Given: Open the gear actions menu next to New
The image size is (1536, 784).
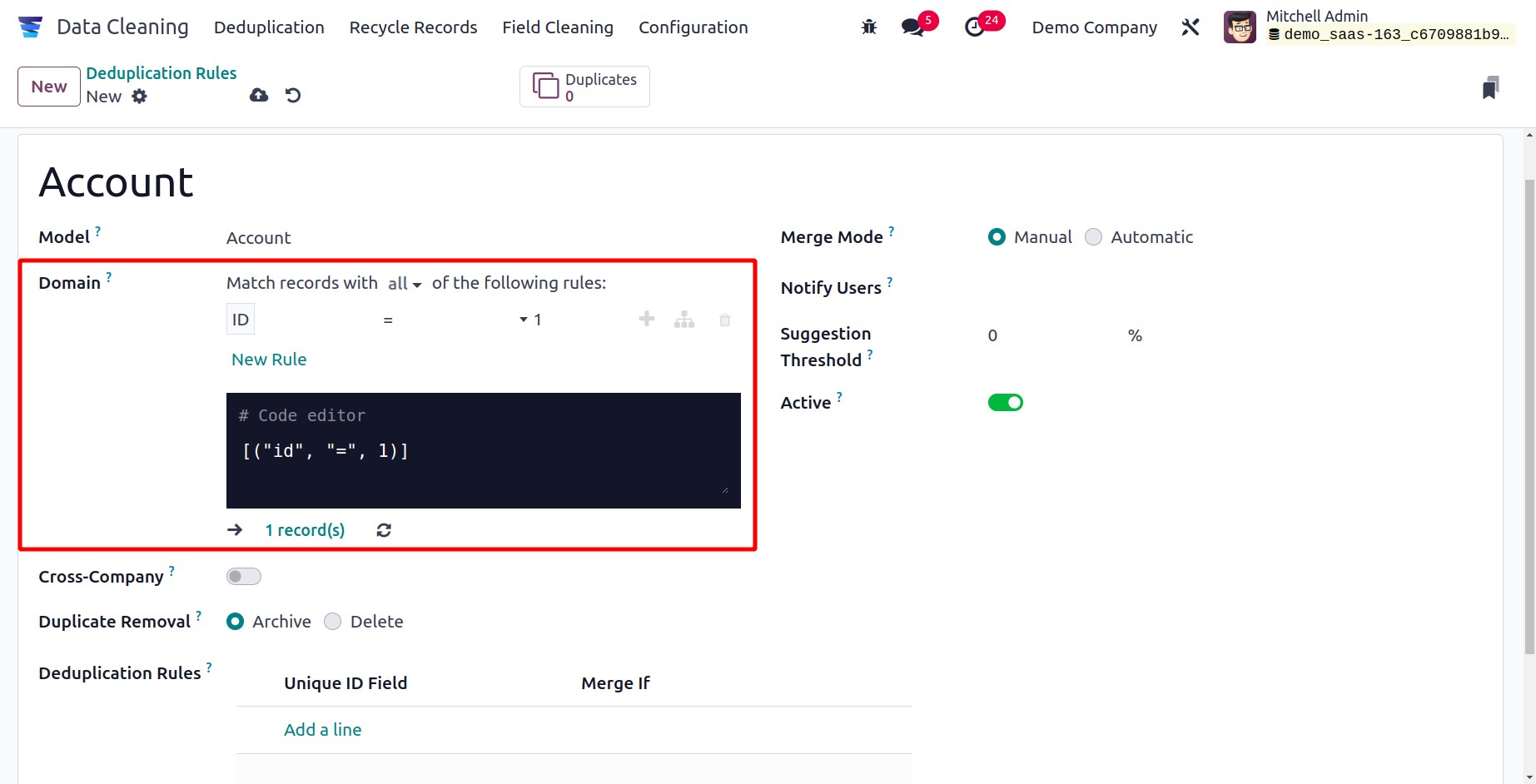Looking at the screenshot, I should (139, 97).
